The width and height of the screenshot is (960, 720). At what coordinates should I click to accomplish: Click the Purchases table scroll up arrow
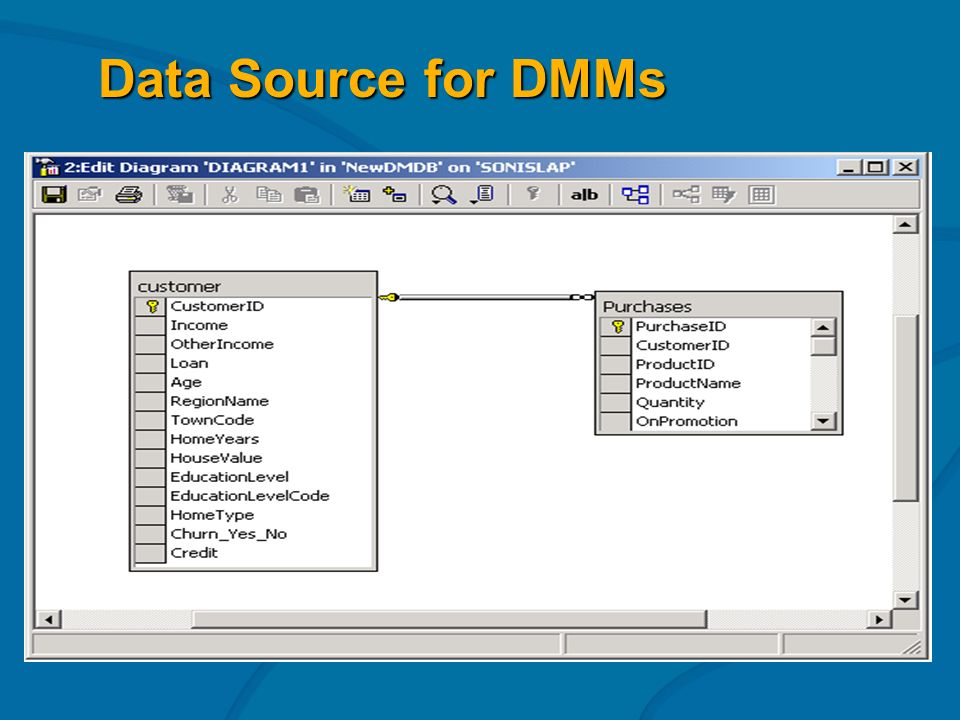point(823,328)
